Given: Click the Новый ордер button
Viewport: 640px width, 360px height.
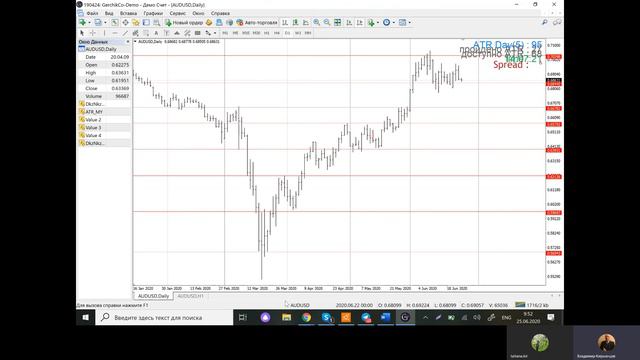Looking at the screenshot, I should [x=184, y=22].
